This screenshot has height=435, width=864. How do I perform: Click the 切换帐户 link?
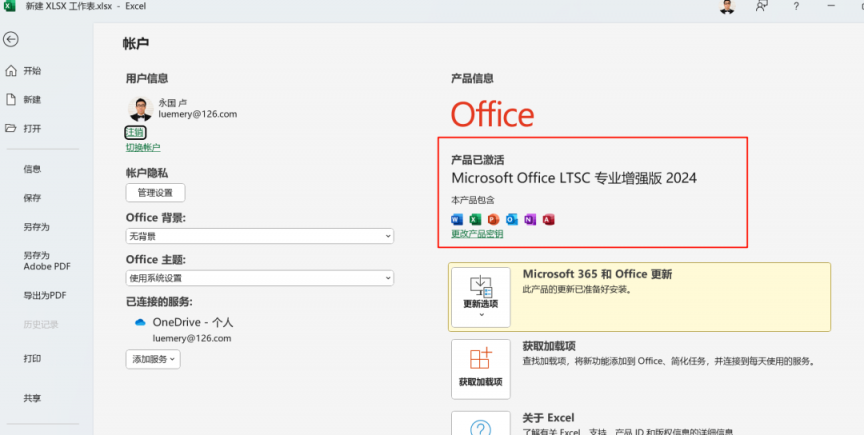click(x=143, y=148)
